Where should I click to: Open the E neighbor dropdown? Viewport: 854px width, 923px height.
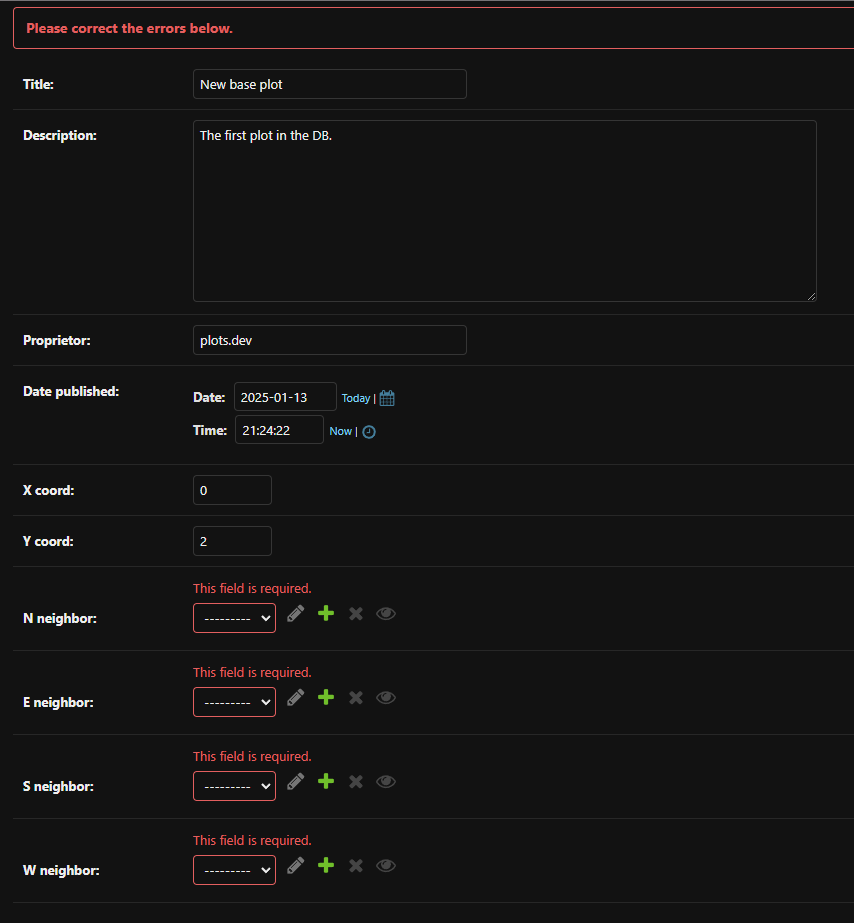[234, 702]
